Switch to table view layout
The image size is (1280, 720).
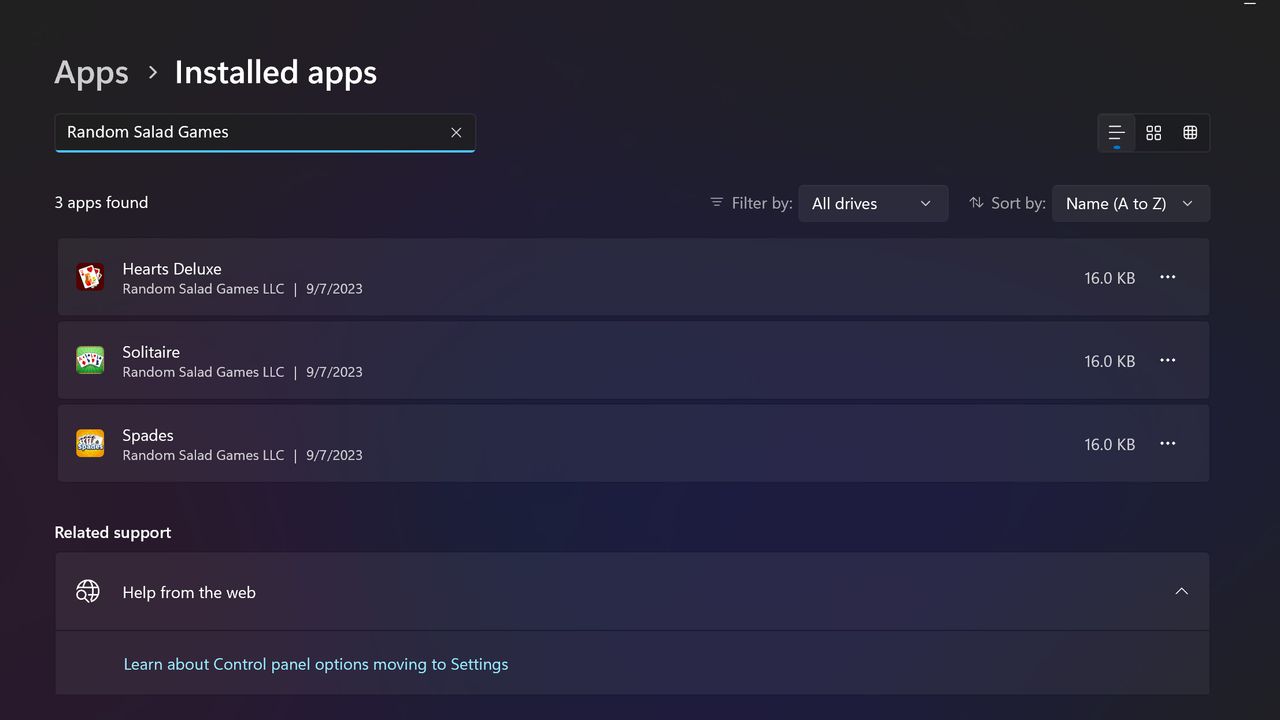[1190, 133]
